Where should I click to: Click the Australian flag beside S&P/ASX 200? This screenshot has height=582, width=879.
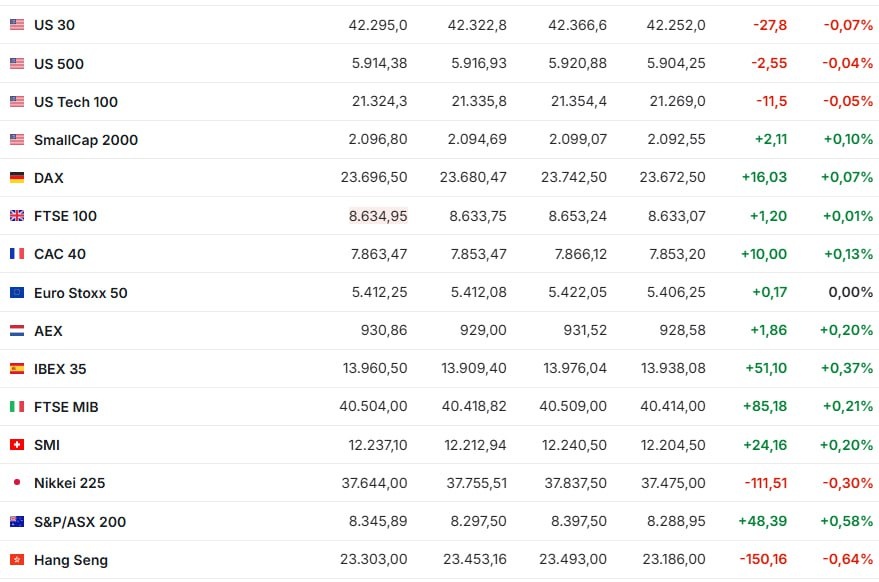[x=17, y=521]
